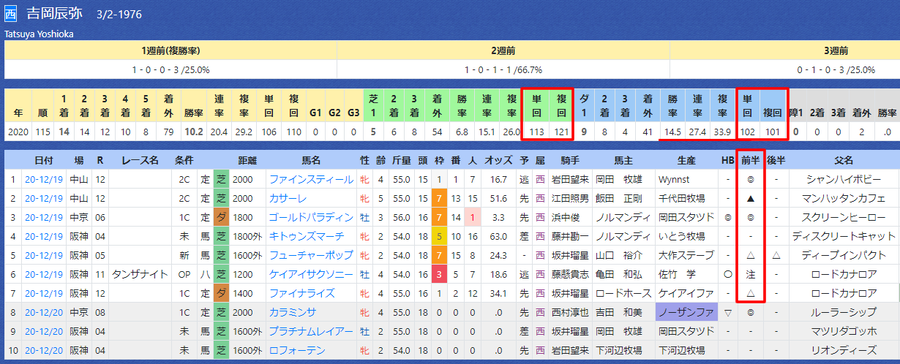Image resolution: width=900 pixels, height=364 pixels.
Task: Click the ○ HB mark in ケイアイサクソニー row
Action: pos(727,274)
